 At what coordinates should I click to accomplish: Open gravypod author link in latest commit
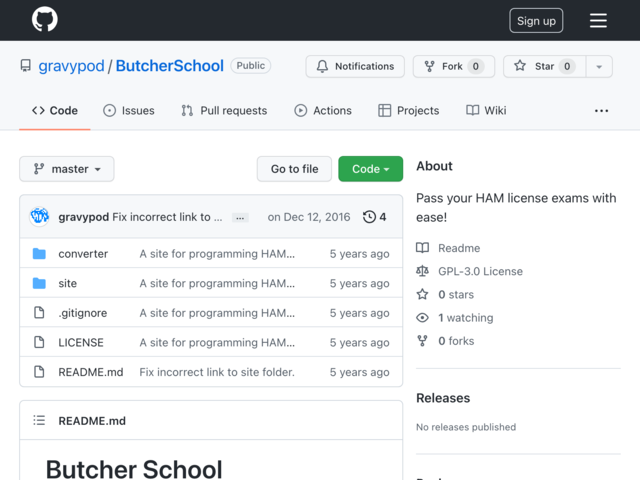tap(83, 217)
